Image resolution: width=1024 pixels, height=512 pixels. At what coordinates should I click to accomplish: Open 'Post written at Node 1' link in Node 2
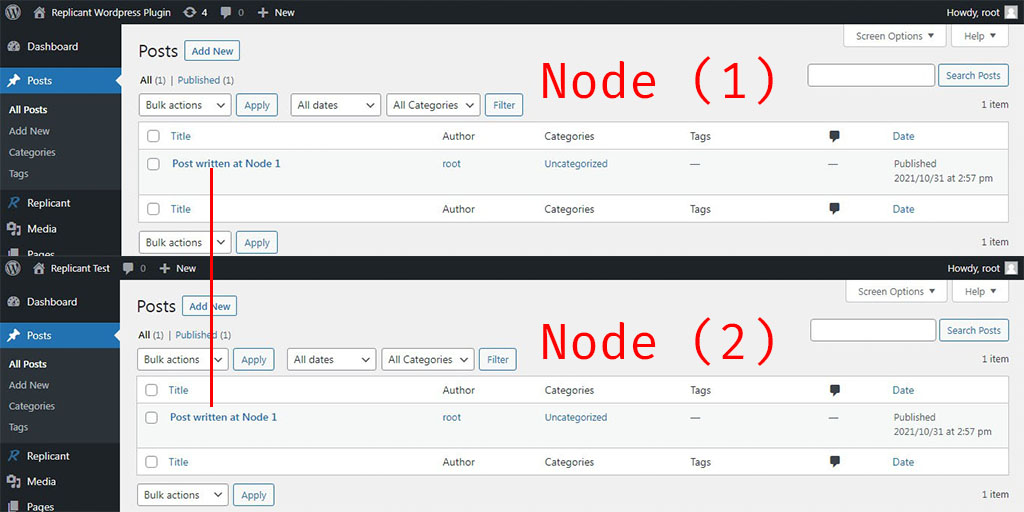pos(223,417)
